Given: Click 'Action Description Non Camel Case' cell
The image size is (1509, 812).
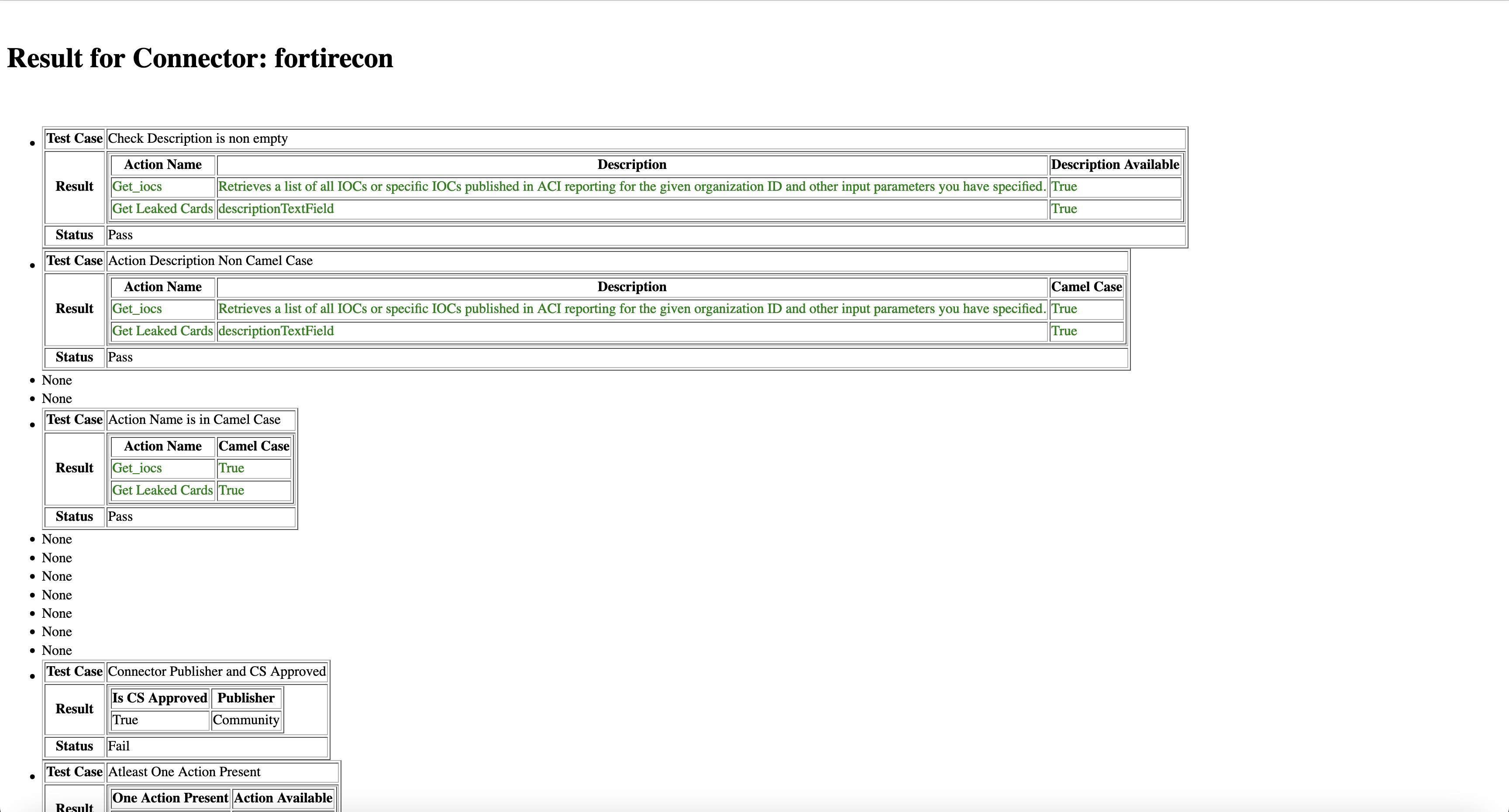Looking at the screenshot, I should click(x=210, y=261).
